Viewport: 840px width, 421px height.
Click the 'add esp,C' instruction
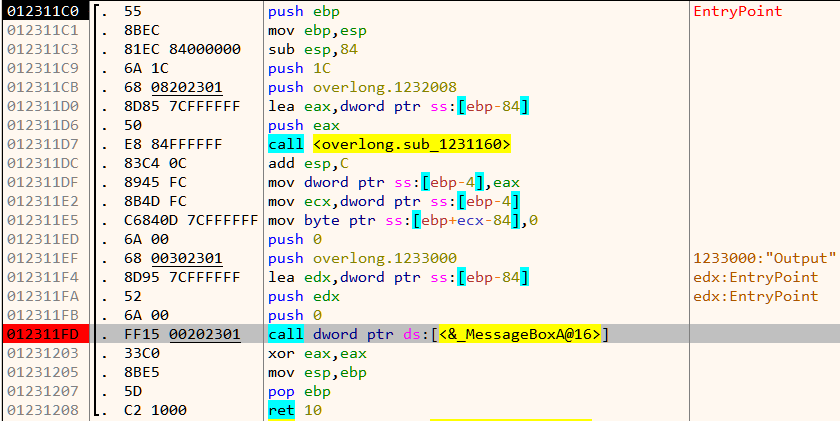[x=308, y=163]
